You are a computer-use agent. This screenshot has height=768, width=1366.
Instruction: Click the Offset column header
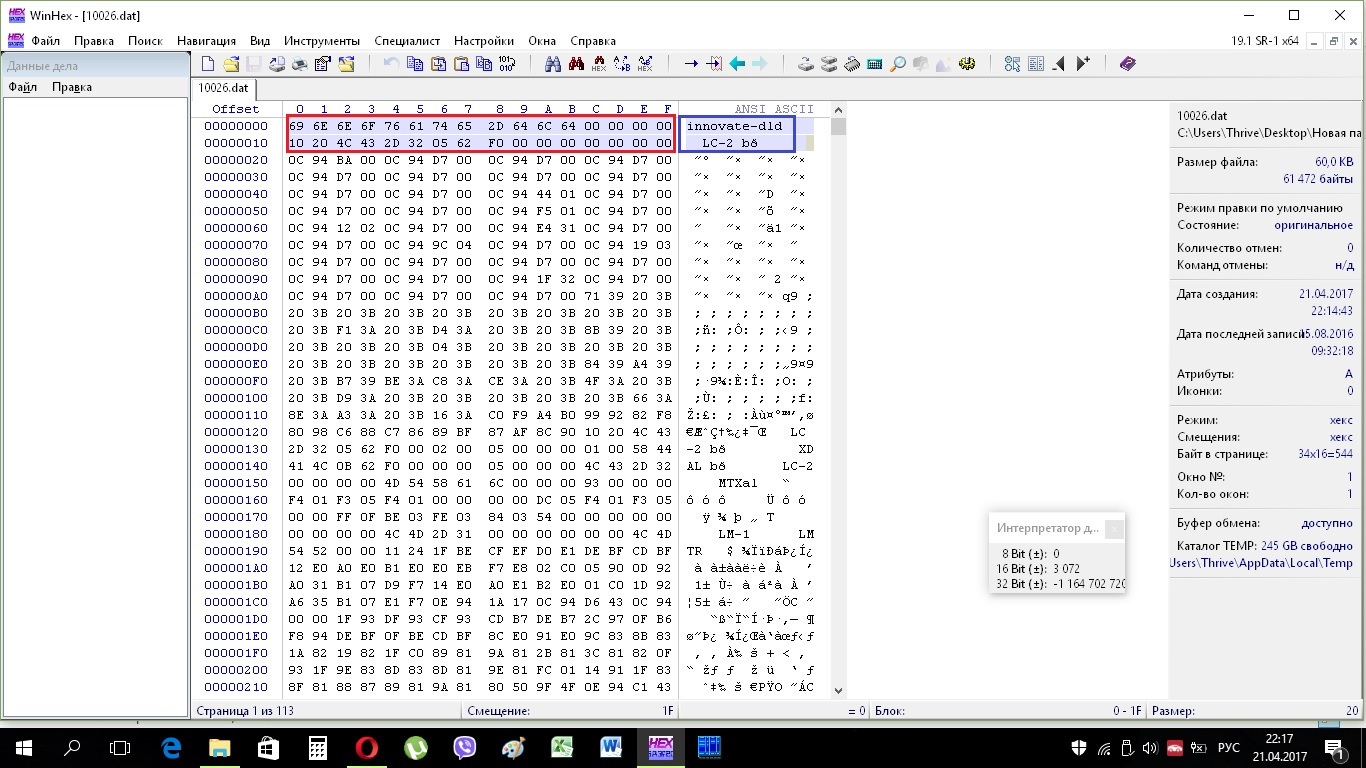click(x=236, y=109)
